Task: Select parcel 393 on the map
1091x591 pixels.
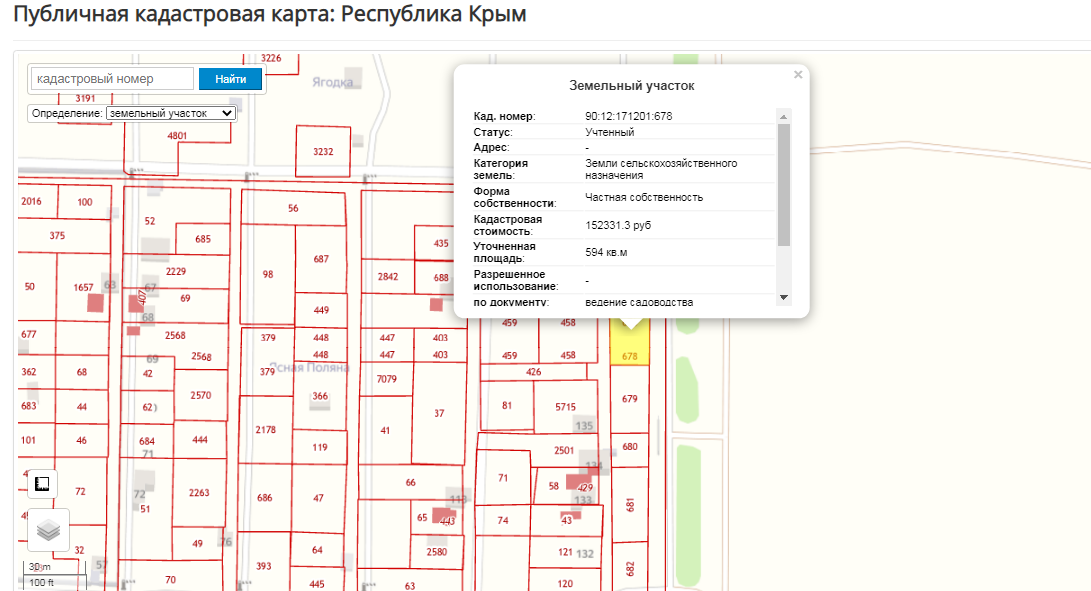Action: 264,565
